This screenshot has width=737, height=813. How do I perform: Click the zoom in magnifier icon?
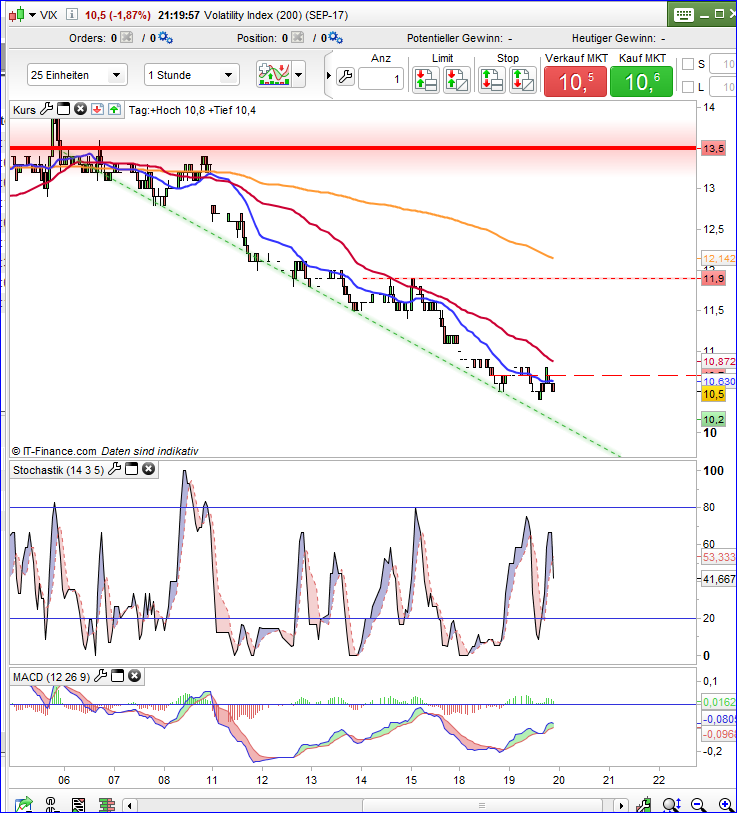pyautogui.click(x=726, y=805)
